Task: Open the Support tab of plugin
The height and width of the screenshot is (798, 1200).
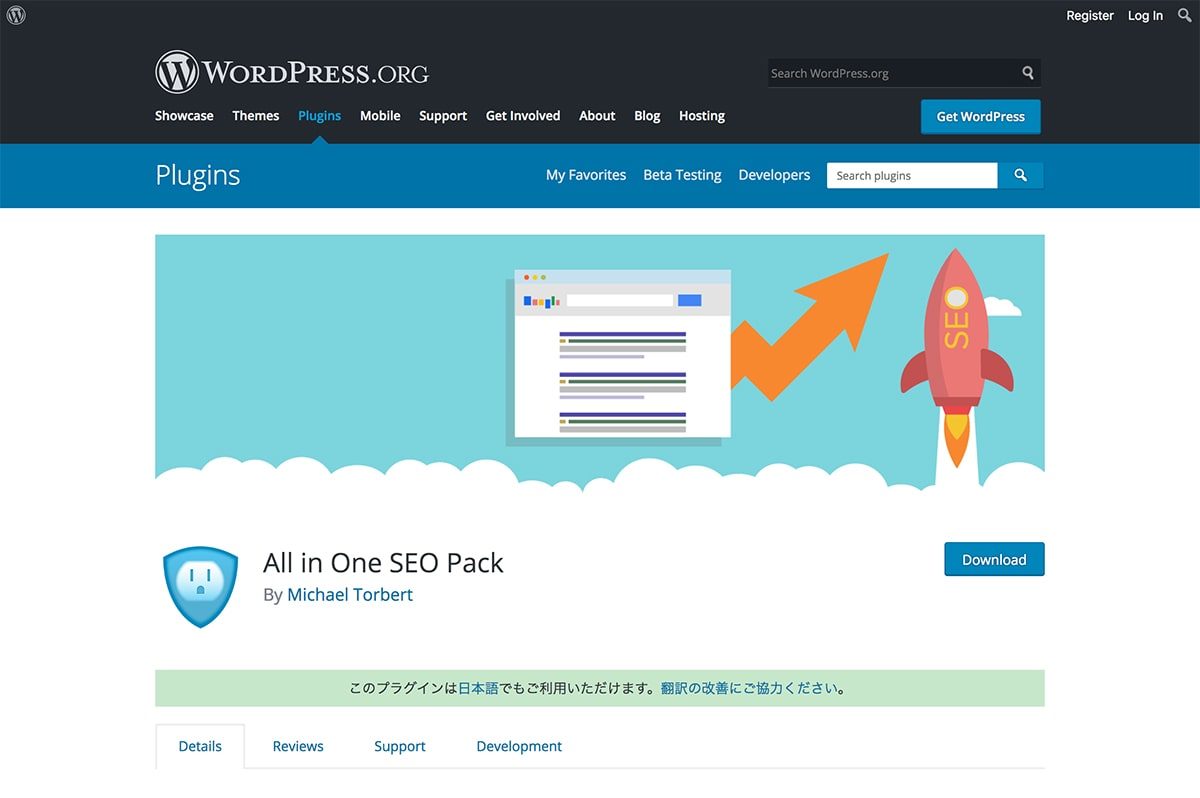Action: click(400, 746)
